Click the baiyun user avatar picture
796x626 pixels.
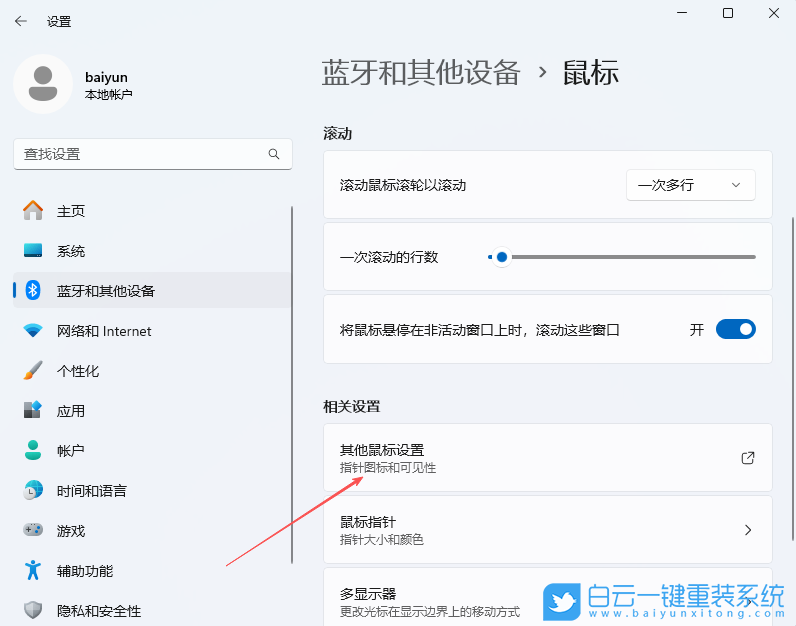[43, 84]
